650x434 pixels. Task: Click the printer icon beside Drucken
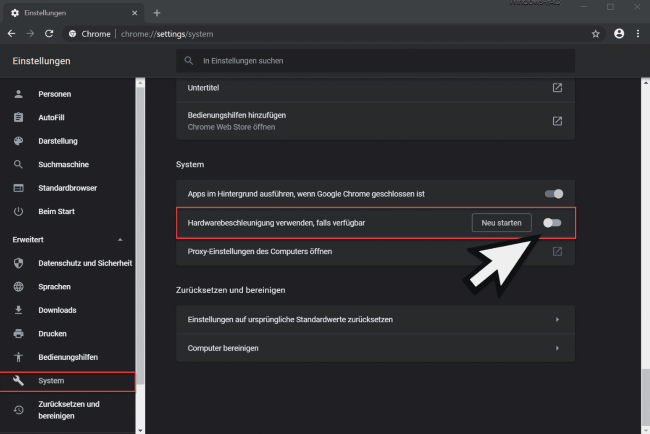pos(18,334)
